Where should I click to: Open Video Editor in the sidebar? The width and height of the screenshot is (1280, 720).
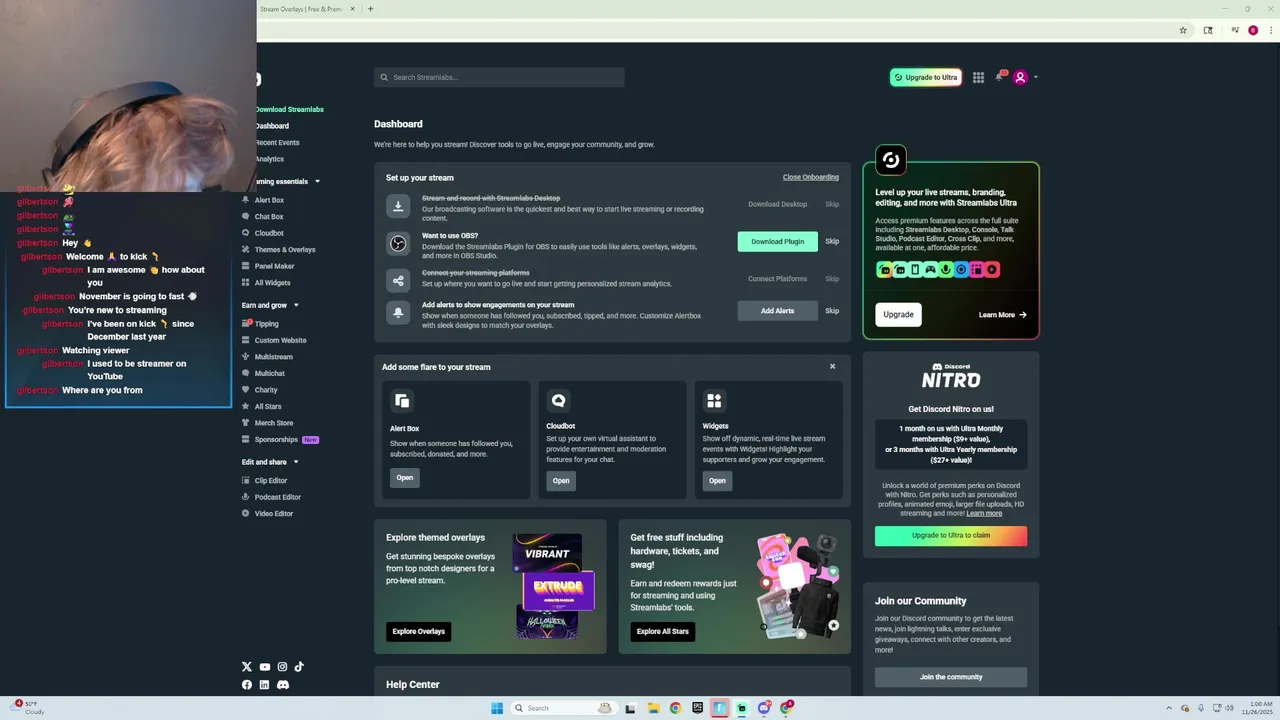pyautogui.click(x=274, y=513)
